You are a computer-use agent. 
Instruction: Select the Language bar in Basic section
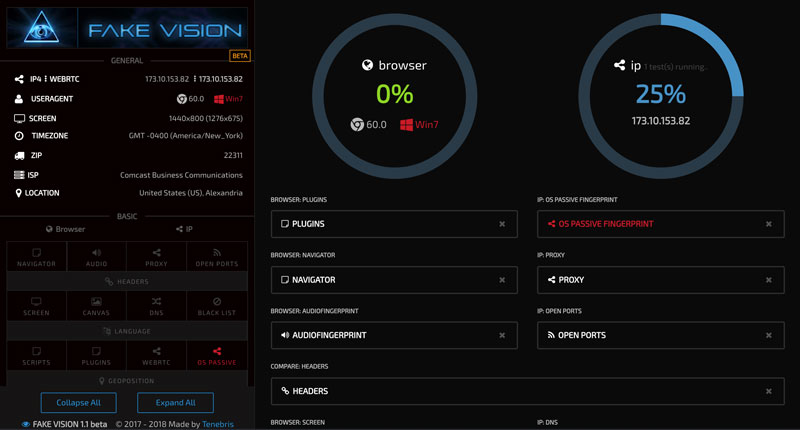(x=127, y=331)
